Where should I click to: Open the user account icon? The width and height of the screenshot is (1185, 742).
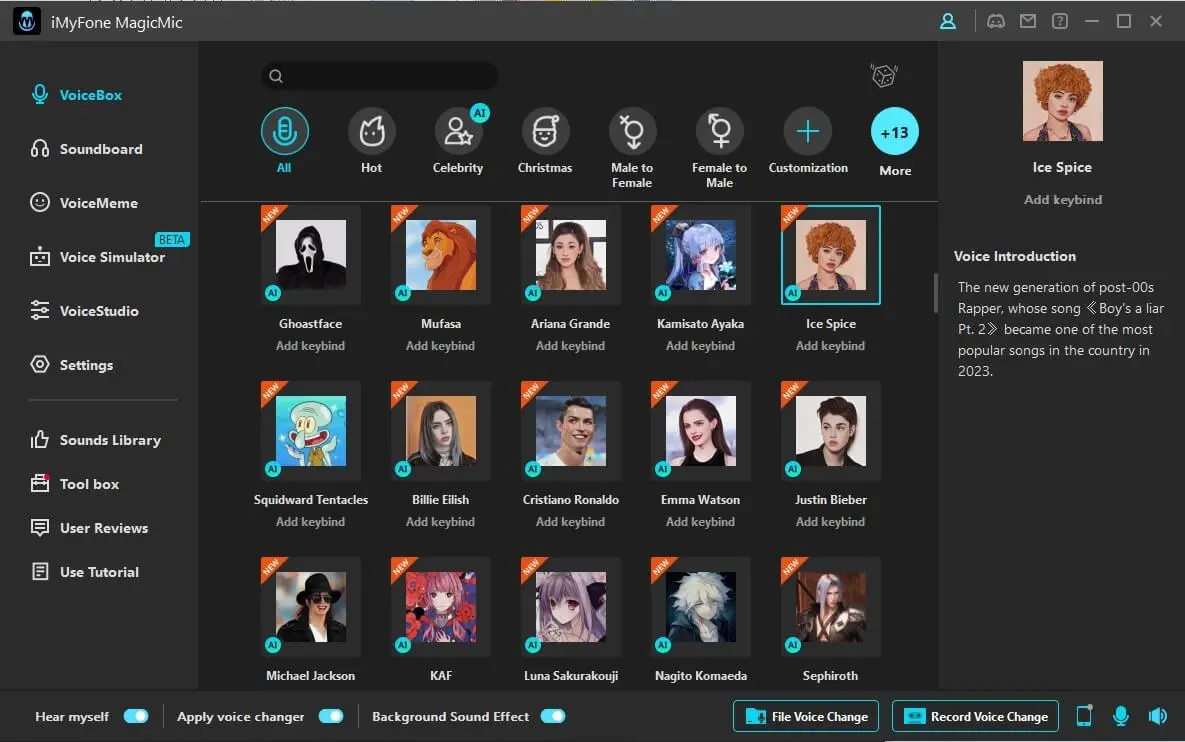(948, 21)
